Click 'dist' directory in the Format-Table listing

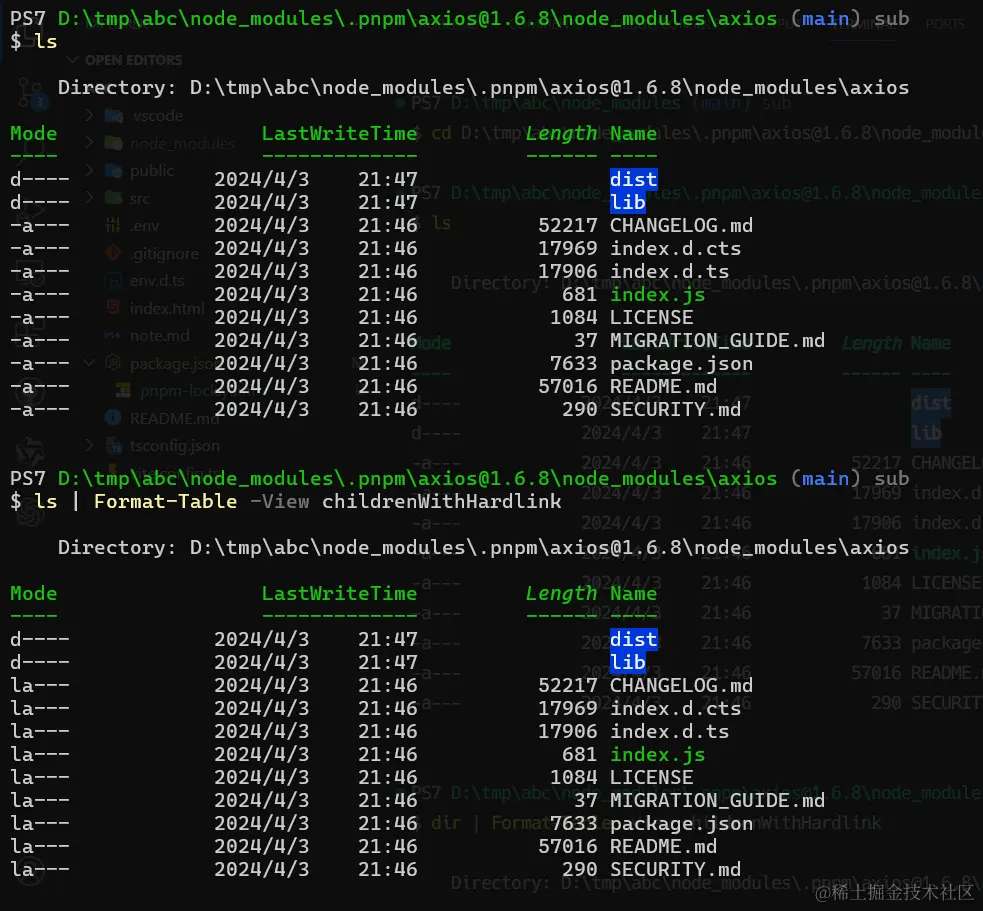[633, 639]
